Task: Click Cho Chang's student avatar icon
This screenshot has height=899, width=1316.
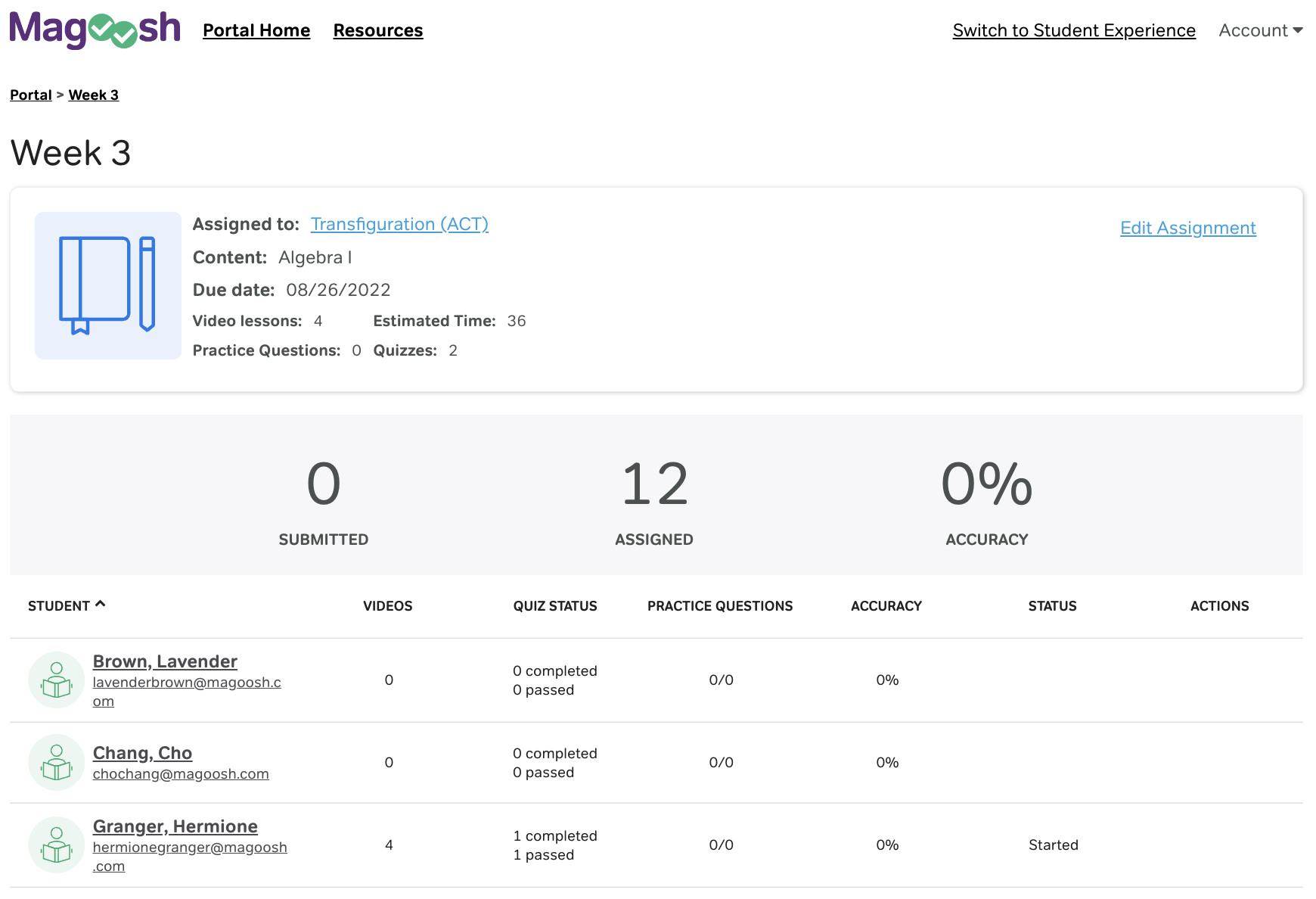Action: coord(57,762)
